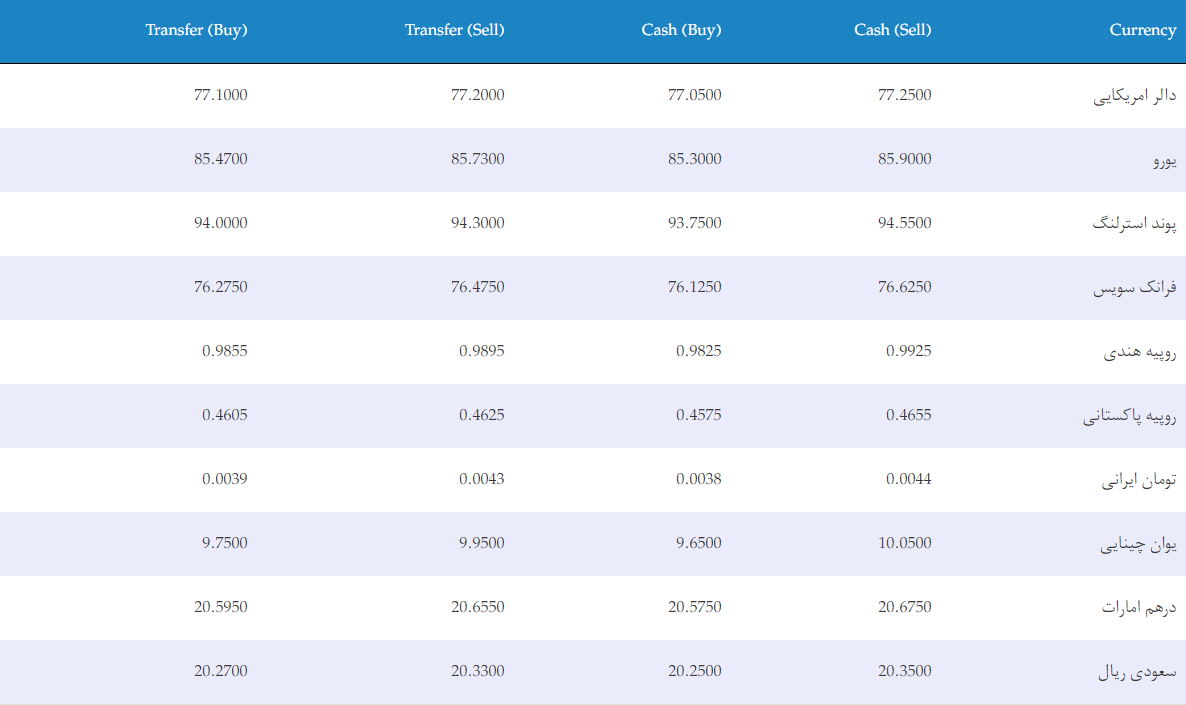
Task: Click the فرانک سویس currency label
Action: click(1135, 287)
